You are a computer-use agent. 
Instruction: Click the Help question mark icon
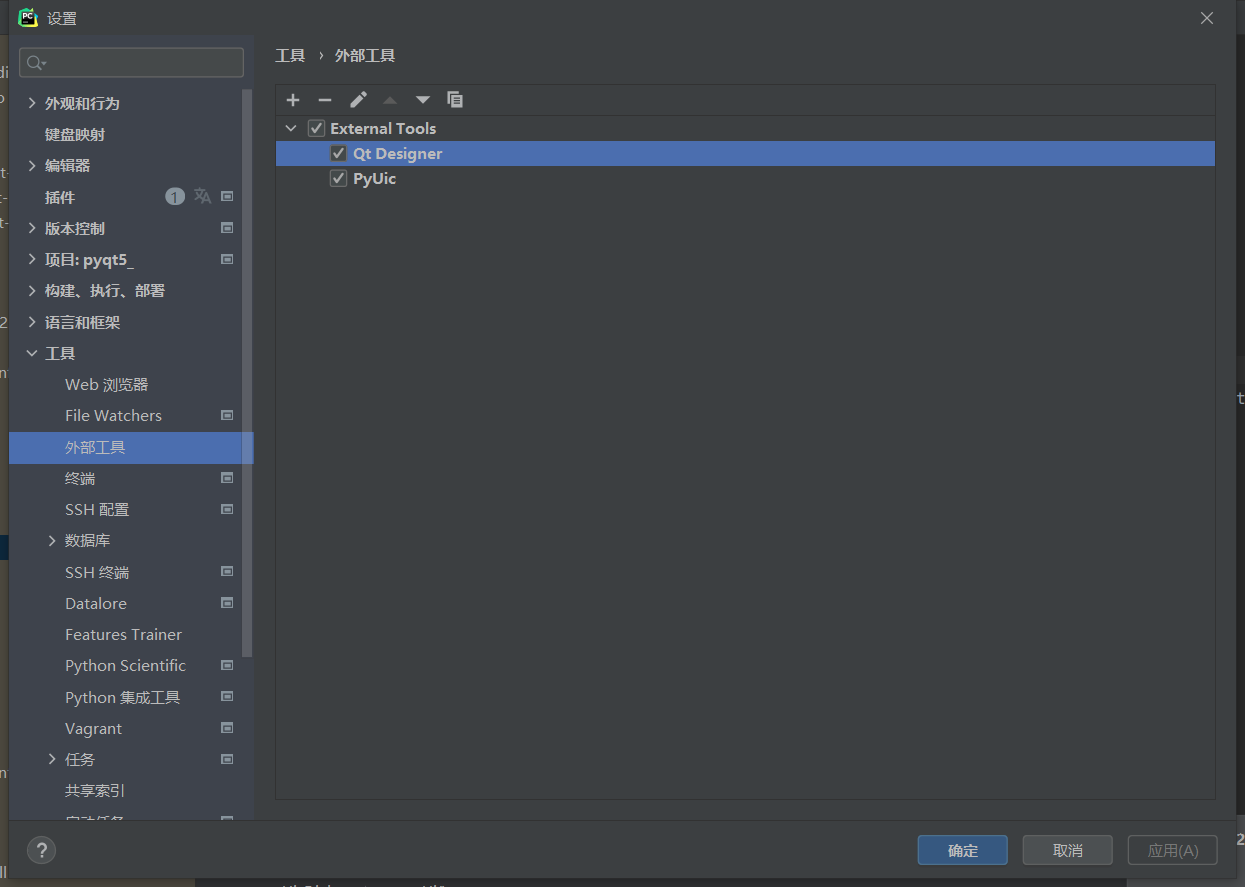[41, 850]
